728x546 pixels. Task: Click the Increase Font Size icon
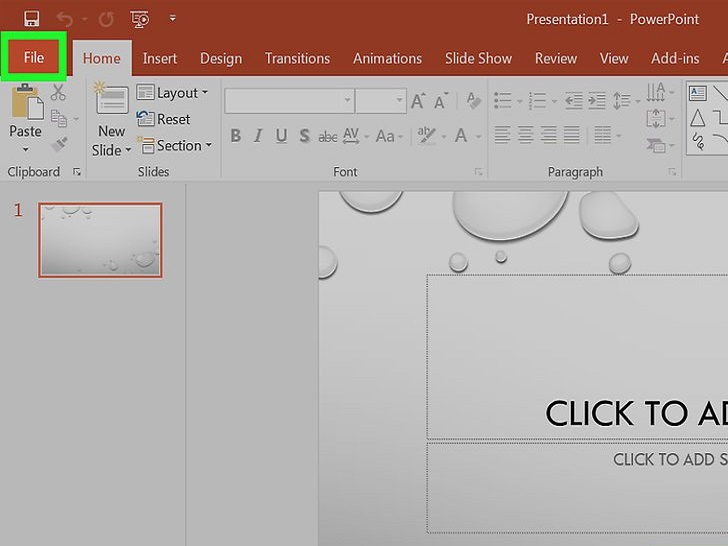pyautogui.click(x=419, y=101)
